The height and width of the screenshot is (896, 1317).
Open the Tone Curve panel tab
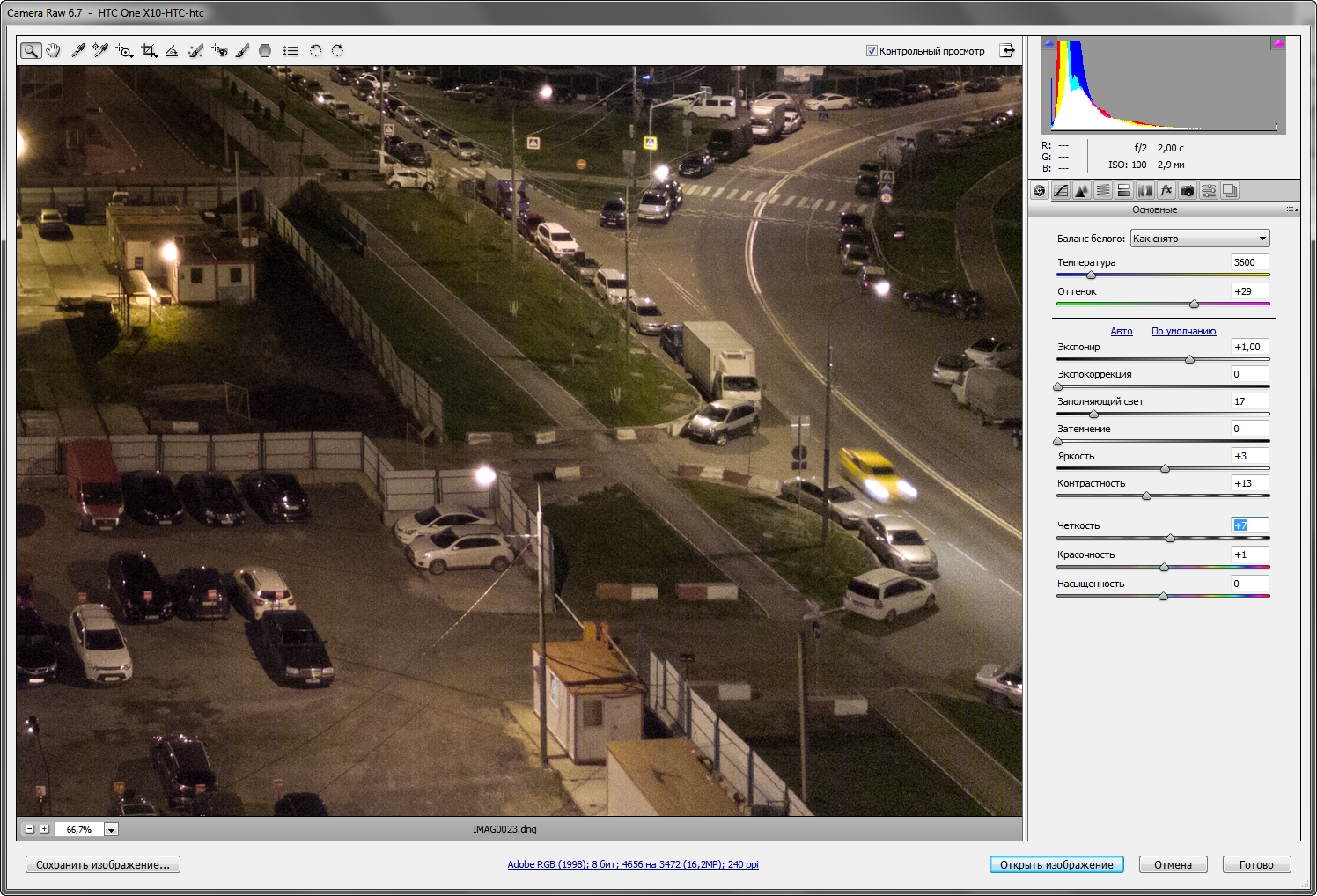click(1061, 190)
